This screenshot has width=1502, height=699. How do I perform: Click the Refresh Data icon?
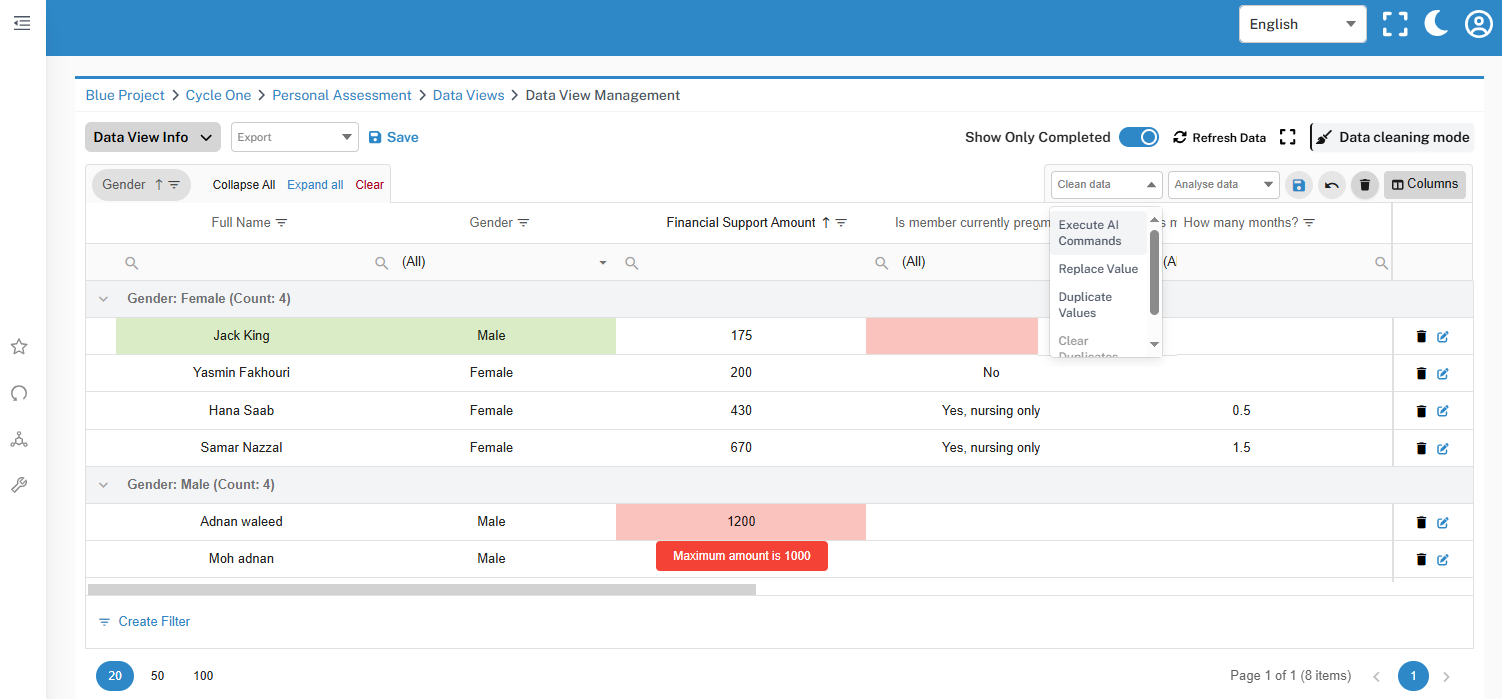(1180, 137)
